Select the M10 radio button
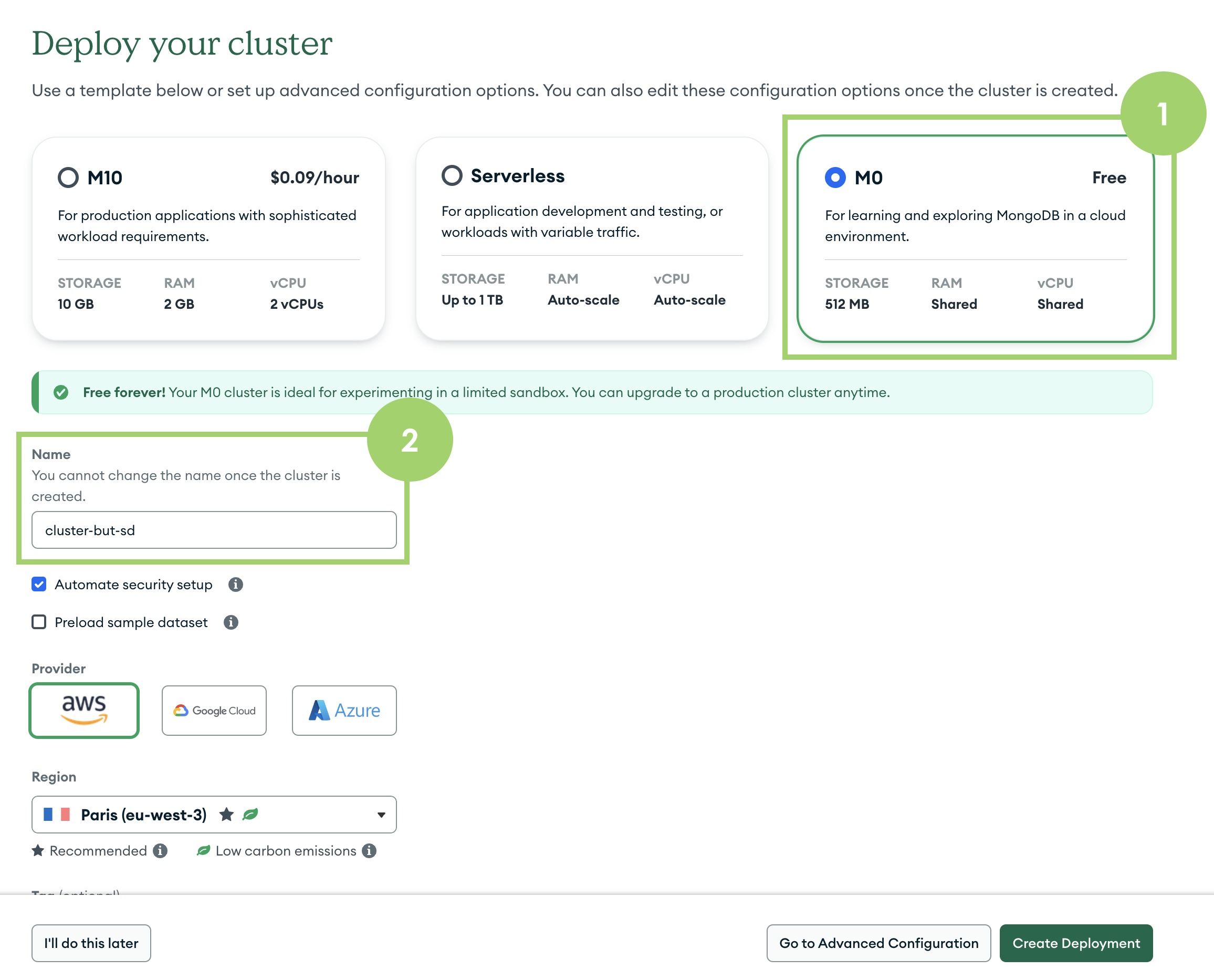 68,178
